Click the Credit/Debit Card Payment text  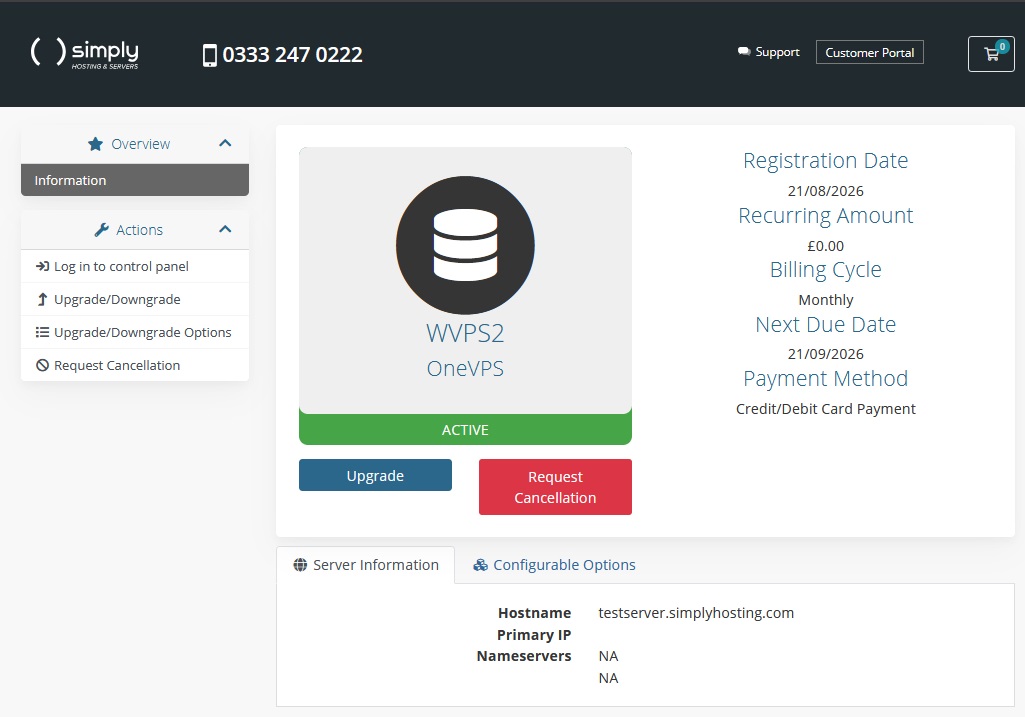826,409
